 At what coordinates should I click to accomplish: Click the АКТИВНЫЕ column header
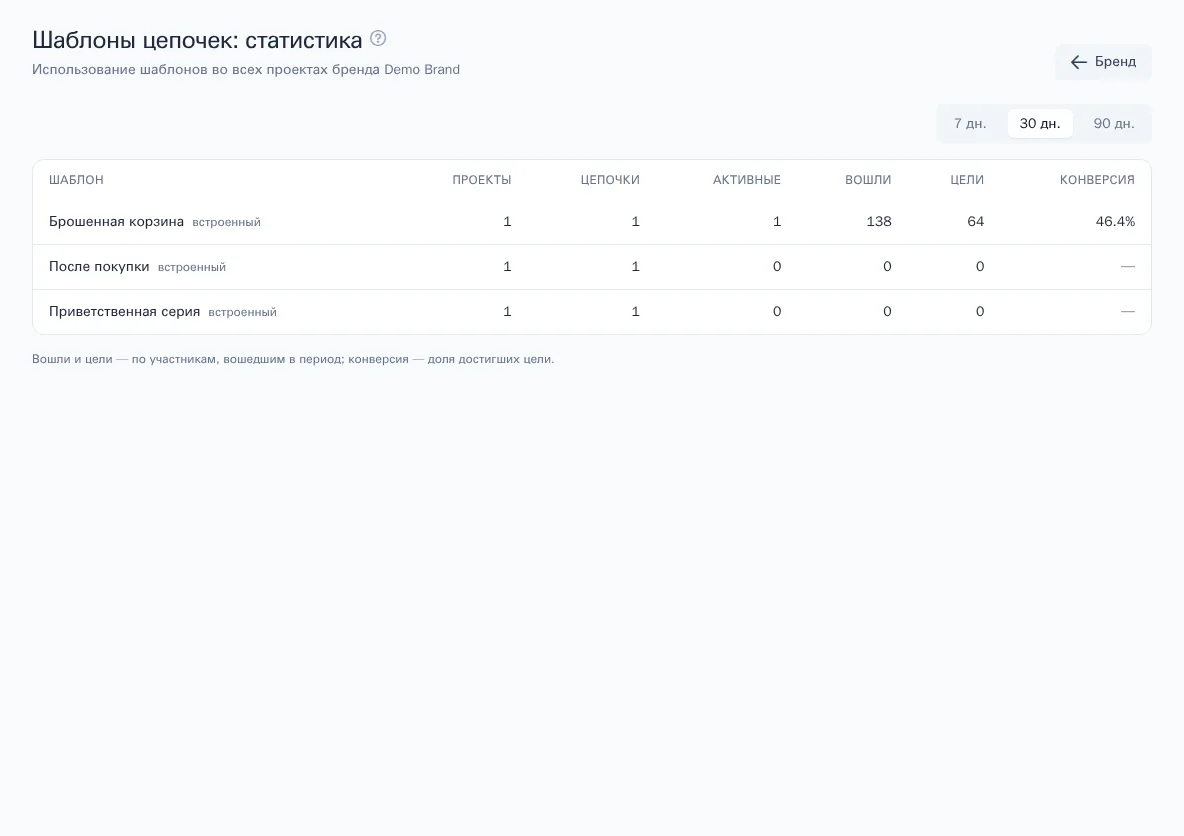click(747, 180)
